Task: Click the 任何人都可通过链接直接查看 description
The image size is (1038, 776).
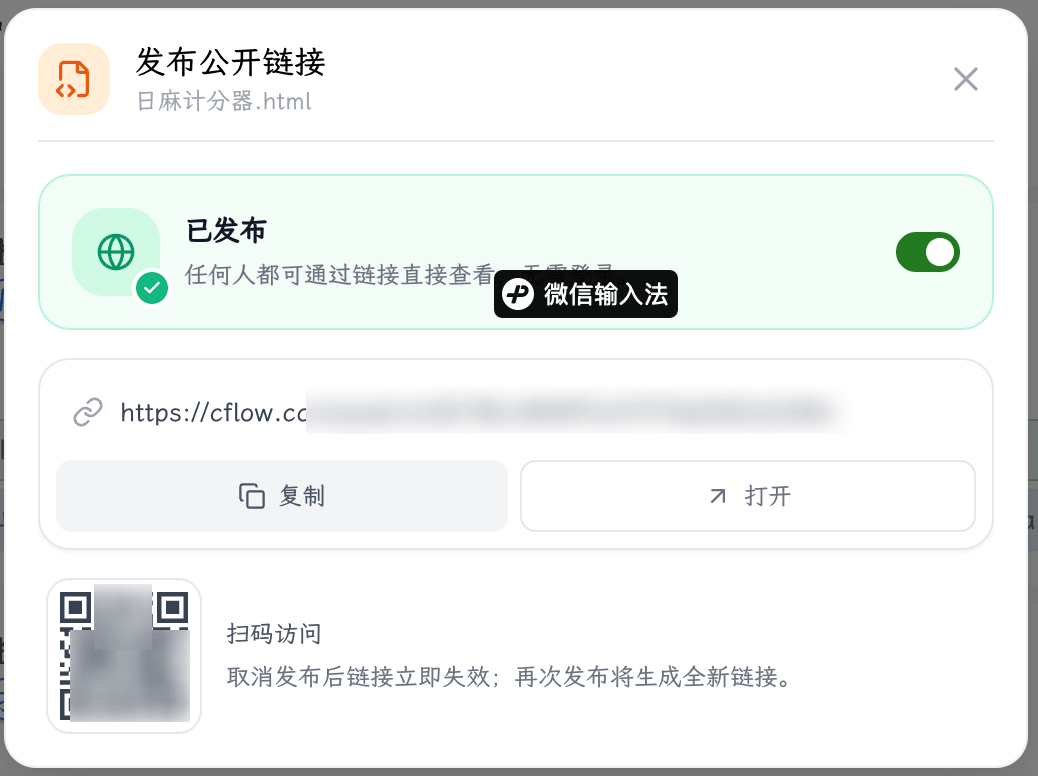Action: (340, 274)
